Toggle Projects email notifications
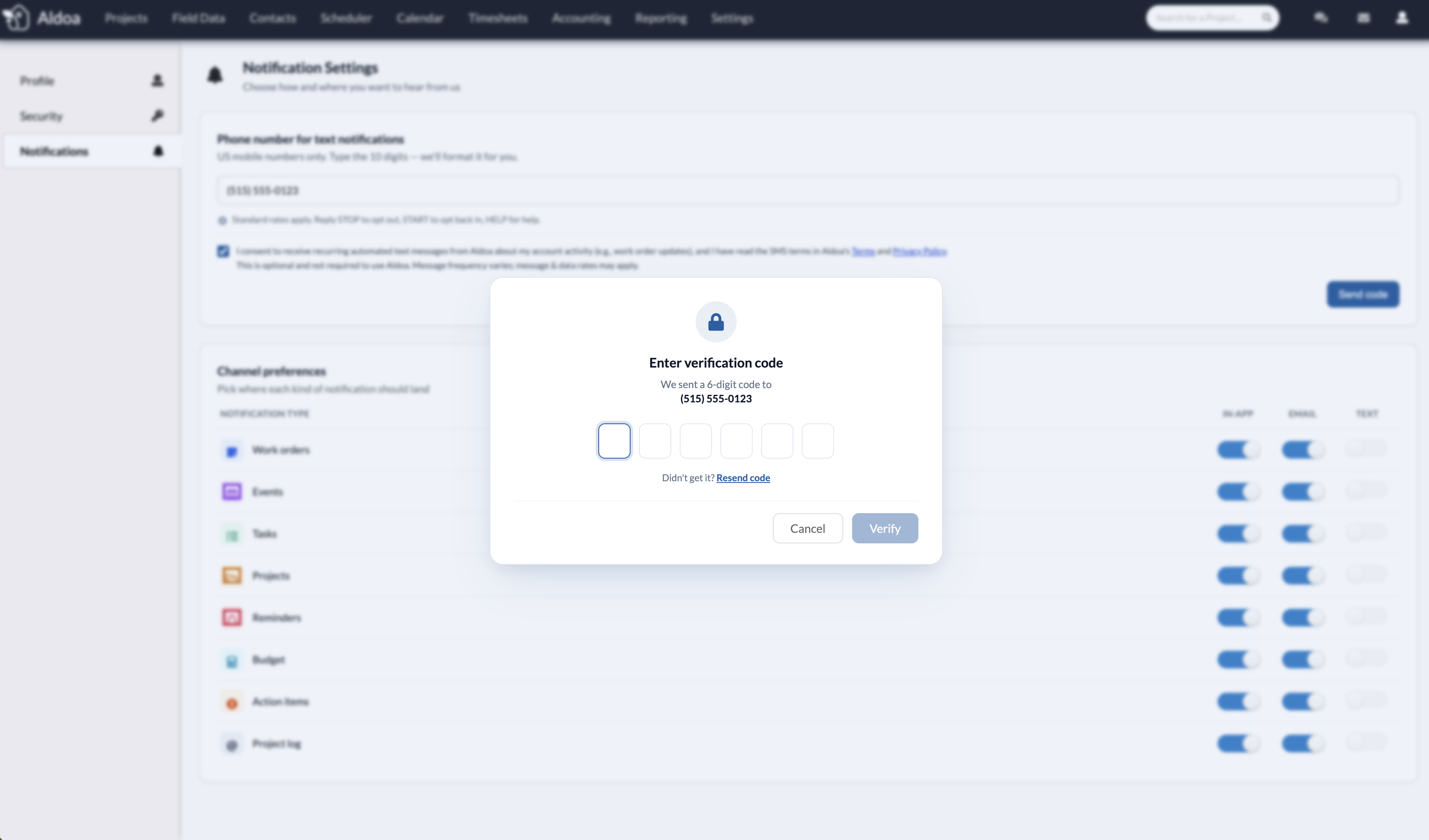This screenshot has height=840, width=1429. [x=1303, y=576]
